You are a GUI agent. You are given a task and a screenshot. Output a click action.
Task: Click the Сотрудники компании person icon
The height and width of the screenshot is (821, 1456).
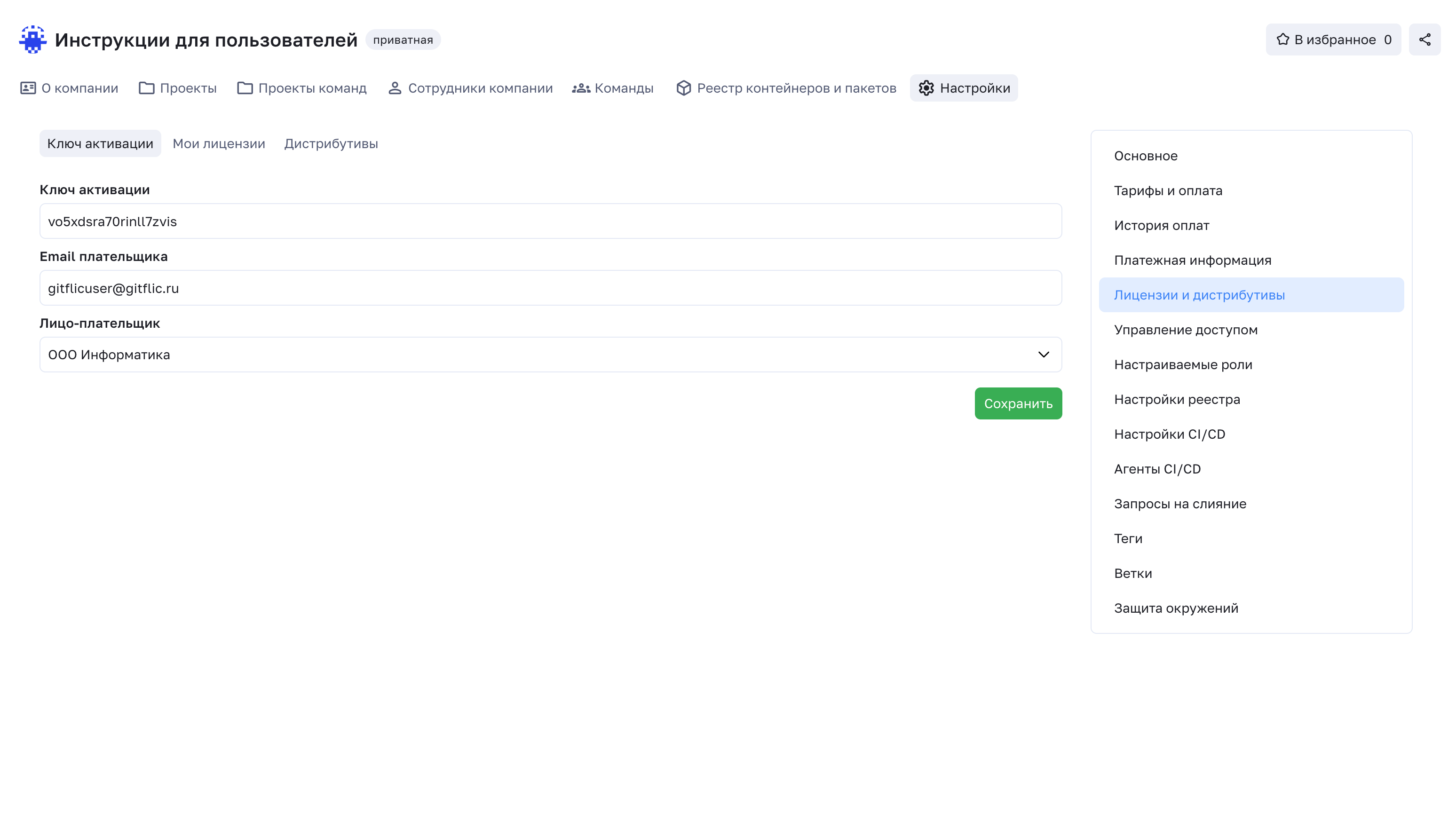click(x=395, y=88)
